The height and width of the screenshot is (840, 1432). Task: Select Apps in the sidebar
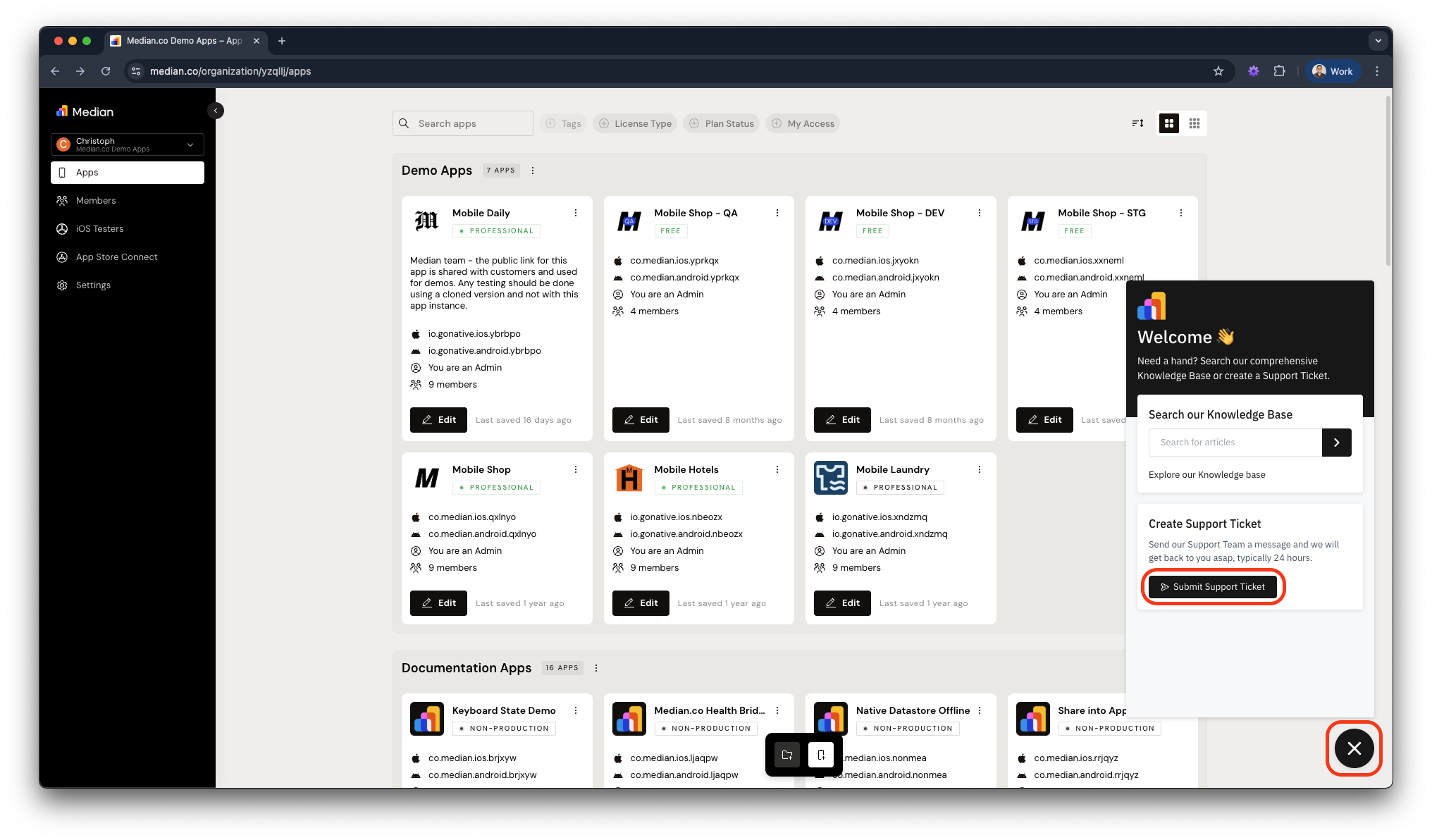click(128, 173)
